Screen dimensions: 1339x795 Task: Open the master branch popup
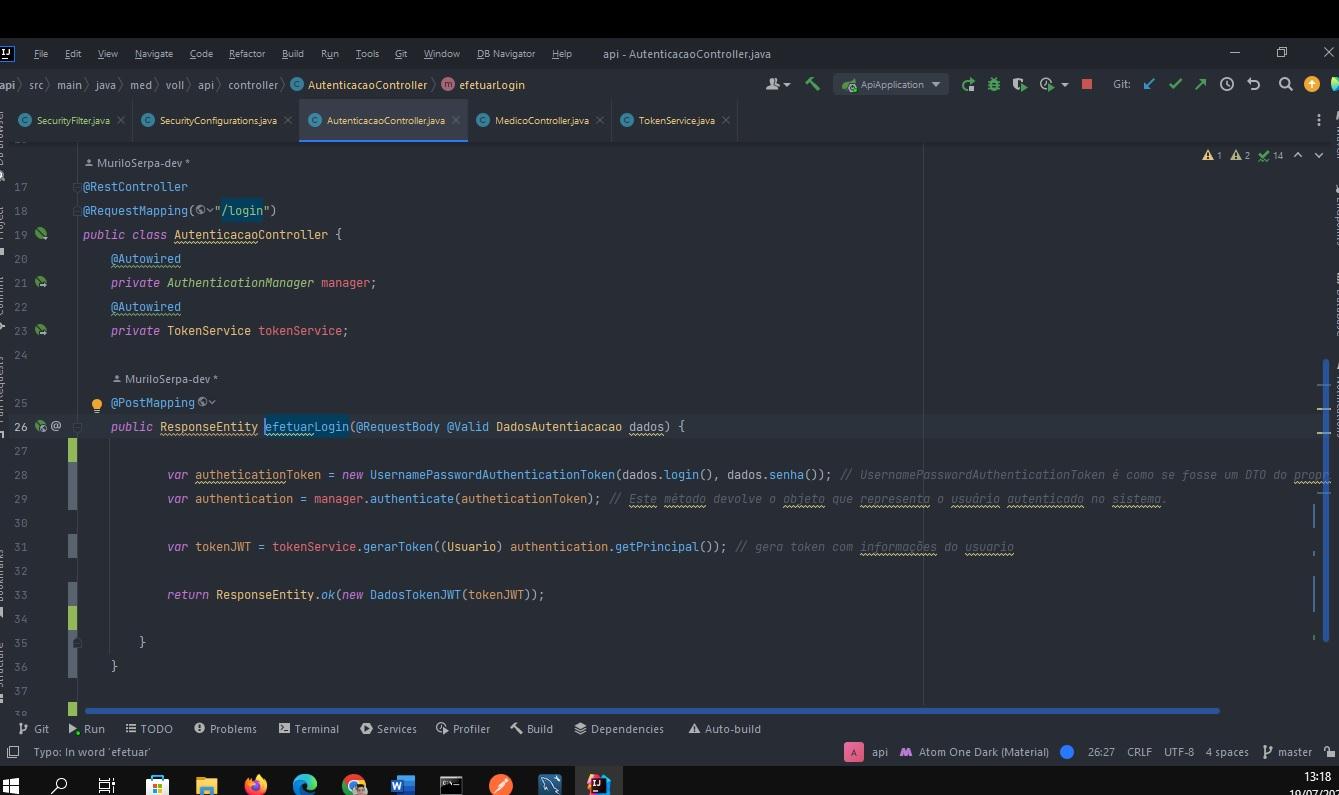[1287, 752]
